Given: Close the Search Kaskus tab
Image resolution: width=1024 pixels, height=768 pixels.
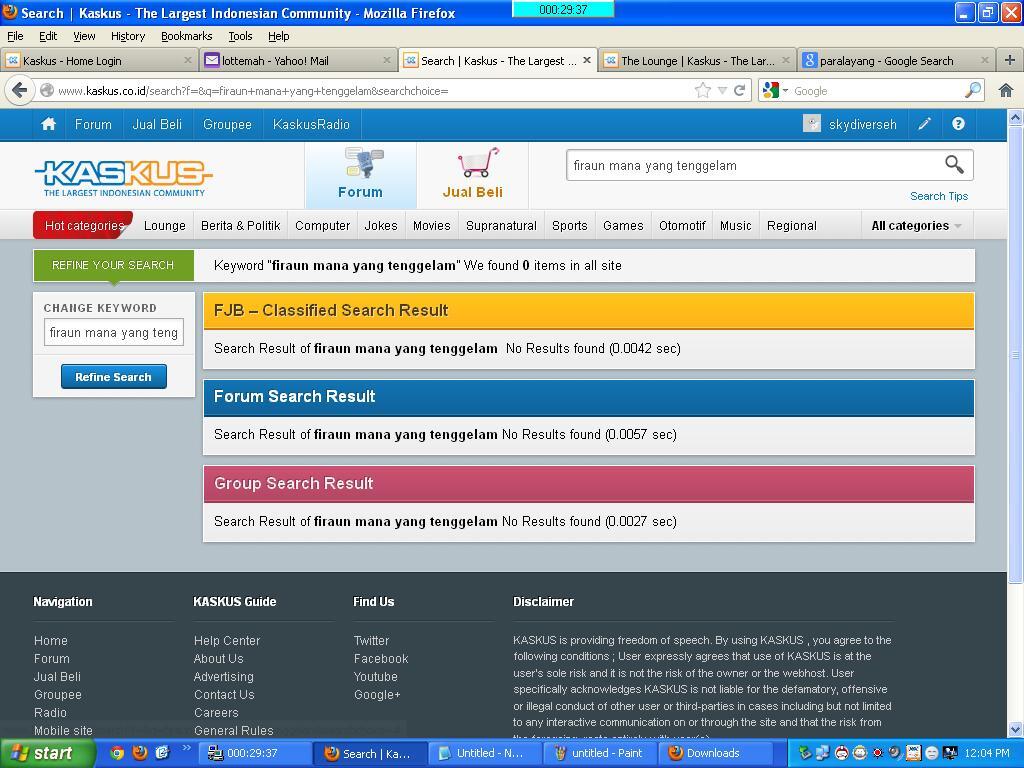Looking at the screenshot, I should pos(586,60).
